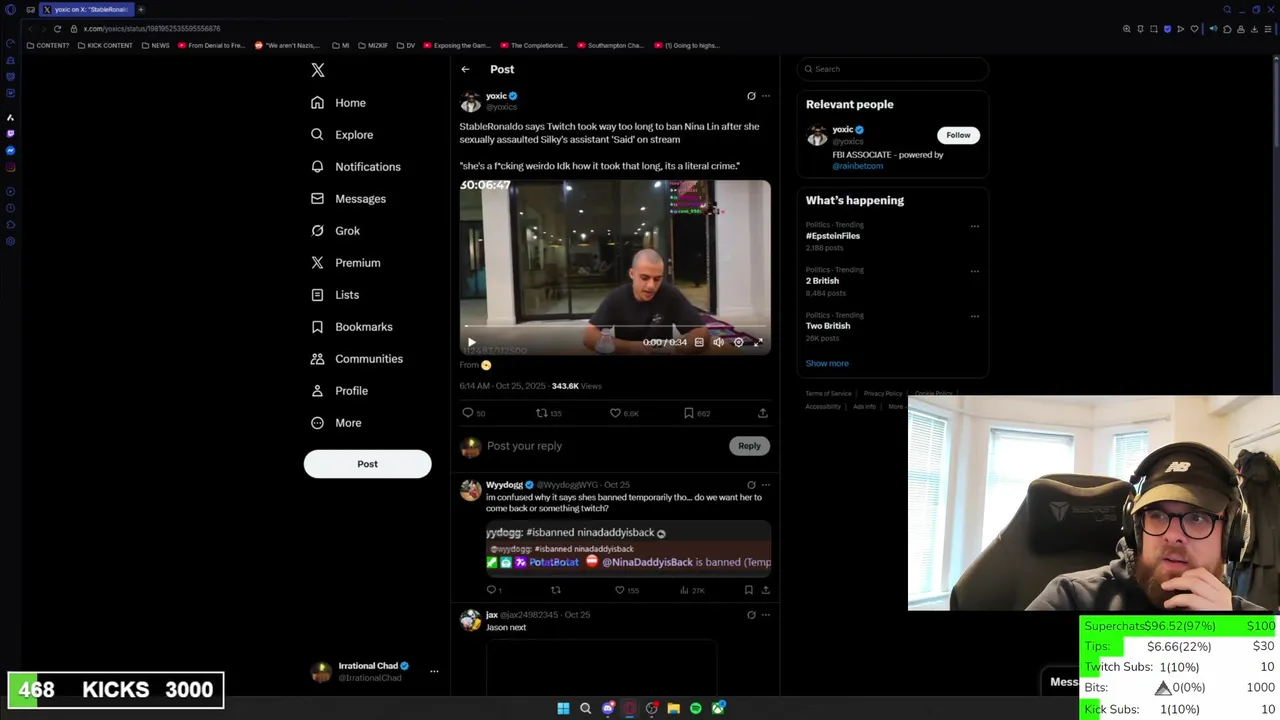
Task: Bookmark Wyydogg's reply
Action: tap(748, 590)
